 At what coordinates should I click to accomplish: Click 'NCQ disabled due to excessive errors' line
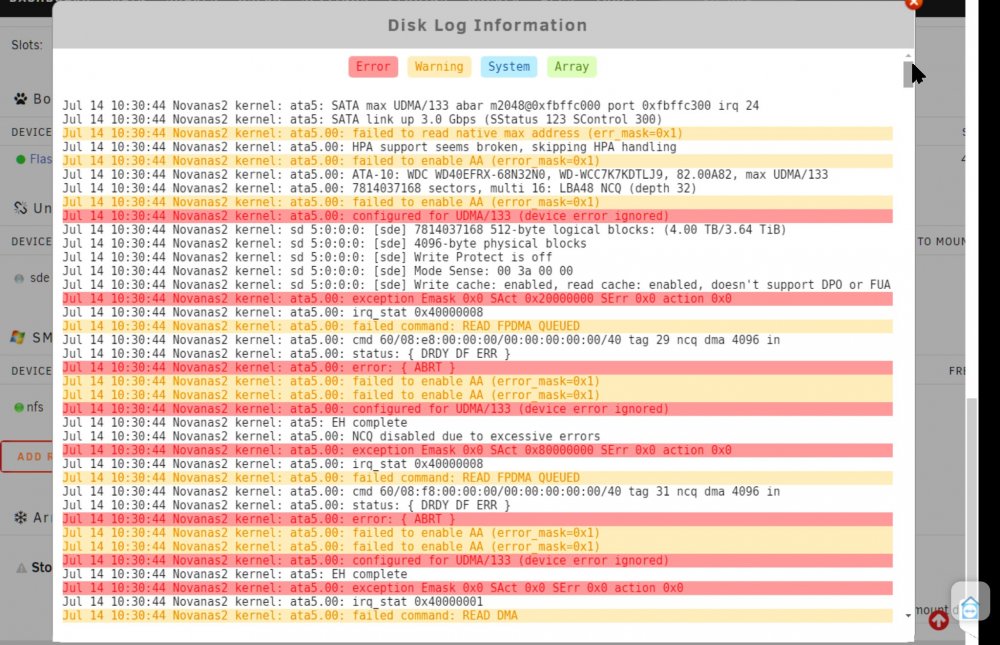[x=331, y=436]
